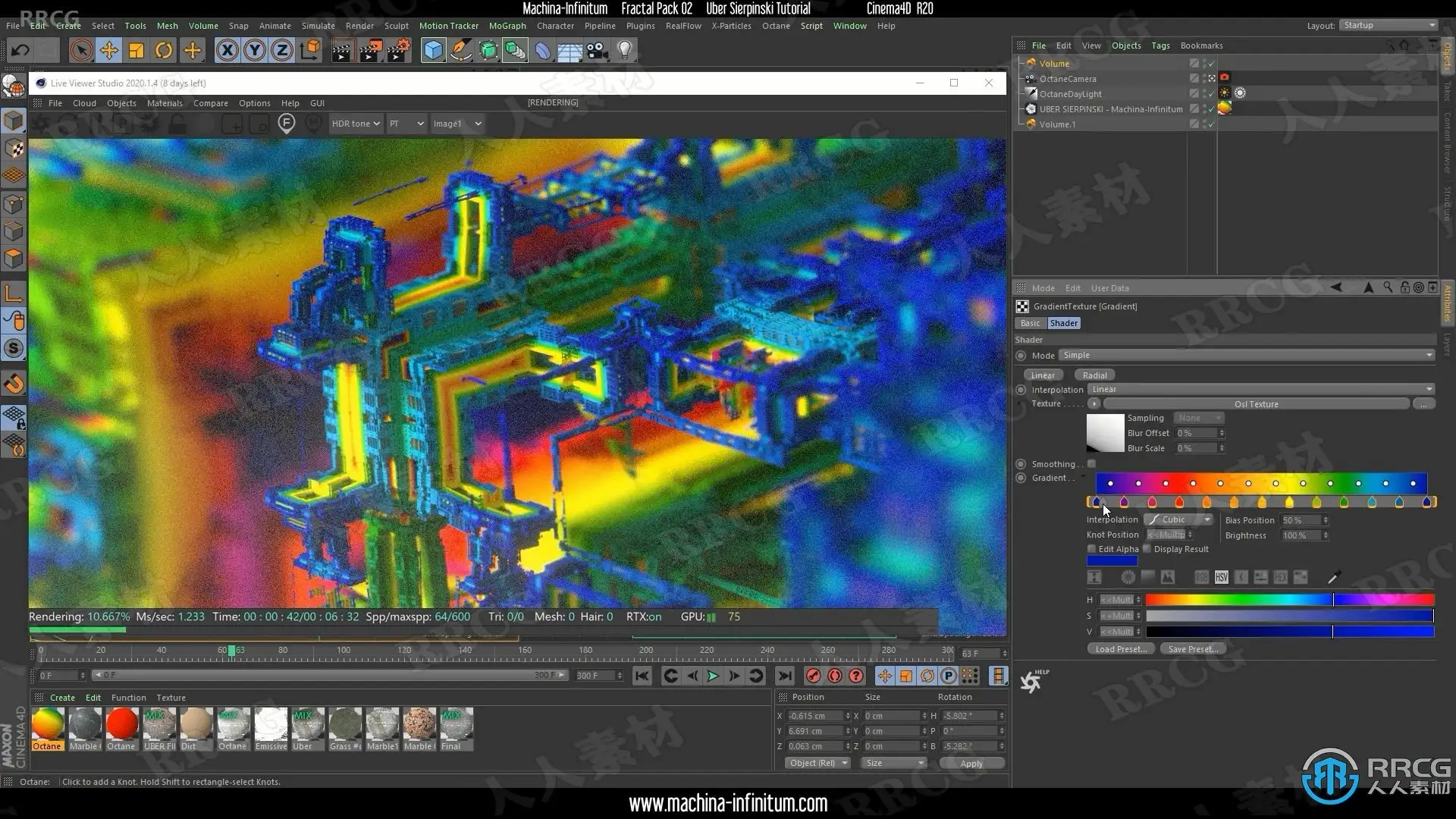Add a Cube primitive object
The image size is (1456, 819).
433,51
